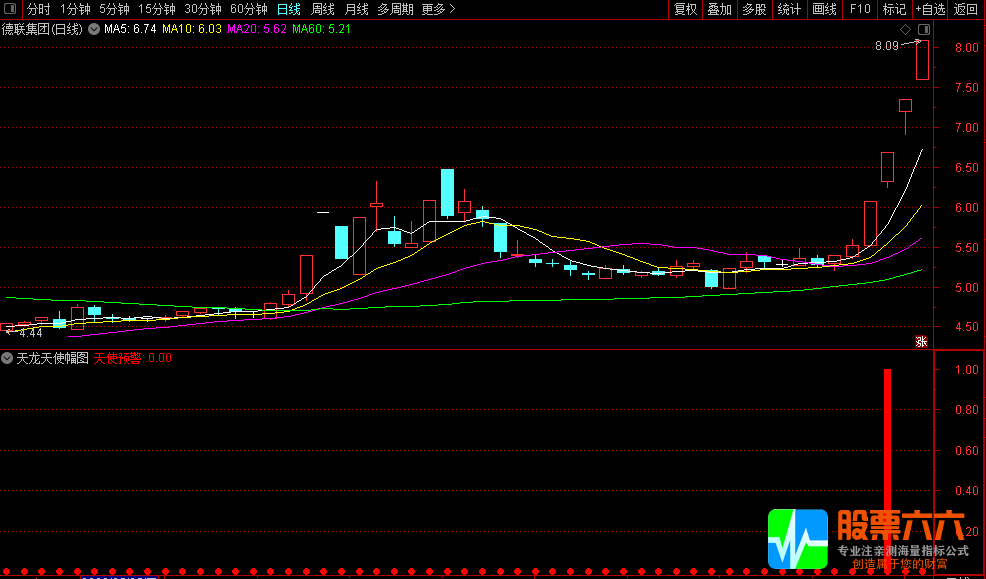Select the 日线 daily chart tab
The height and width of the screenshot is (579, 986).
(x=289, y=9)
